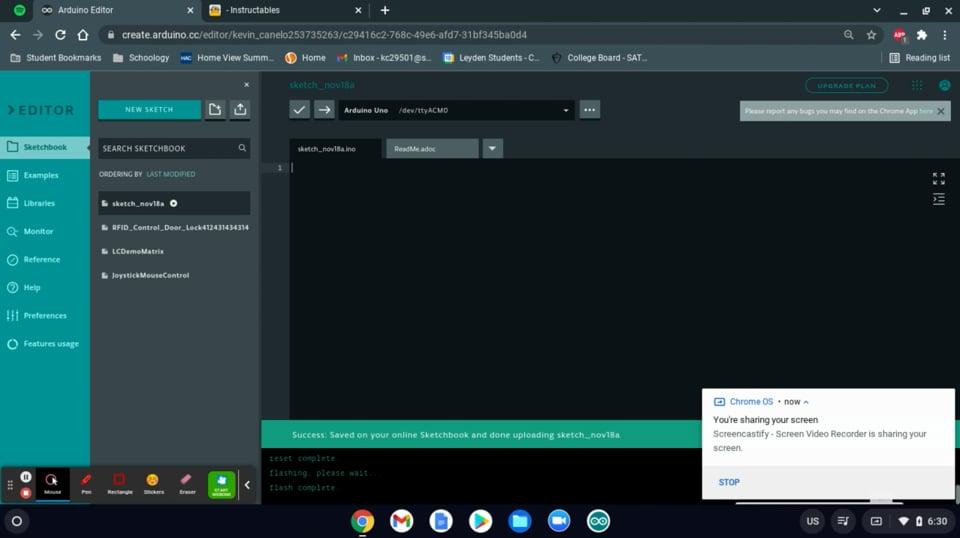Screen dimensions: 960x538
Task: Open the Preferences sidebar item
Action: coord(45,316)
